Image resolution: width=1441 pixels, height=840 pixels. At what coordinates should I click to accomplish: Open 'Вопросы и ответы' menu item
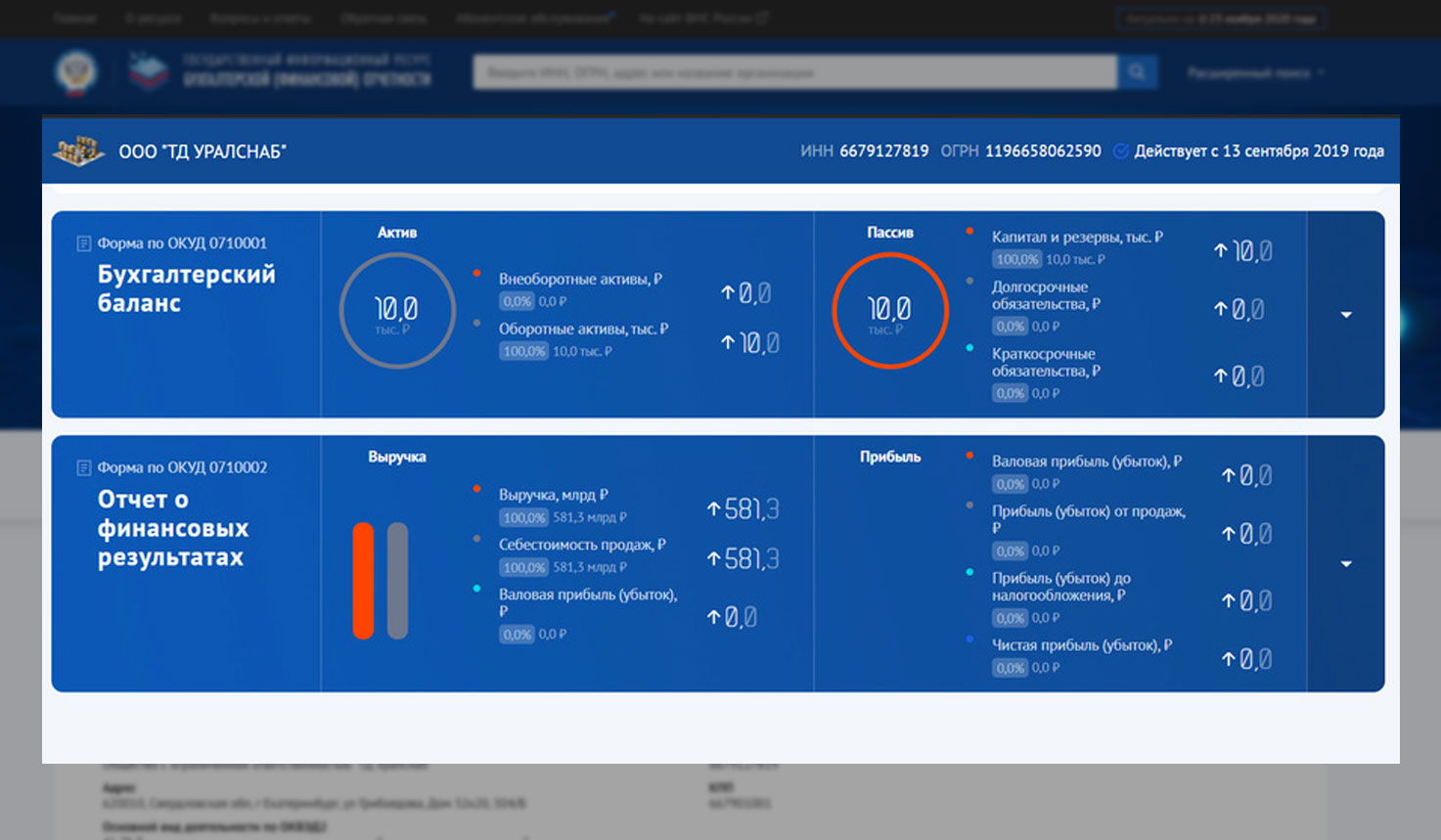click(x=260, y=18)
